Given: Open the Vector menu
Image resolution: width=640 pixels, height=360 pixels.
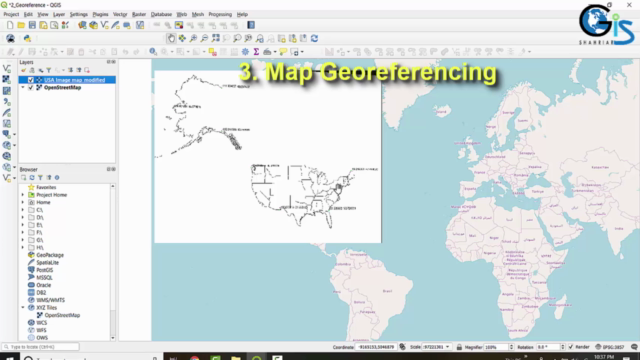Looking at the screenshot, I should (120, 14).
